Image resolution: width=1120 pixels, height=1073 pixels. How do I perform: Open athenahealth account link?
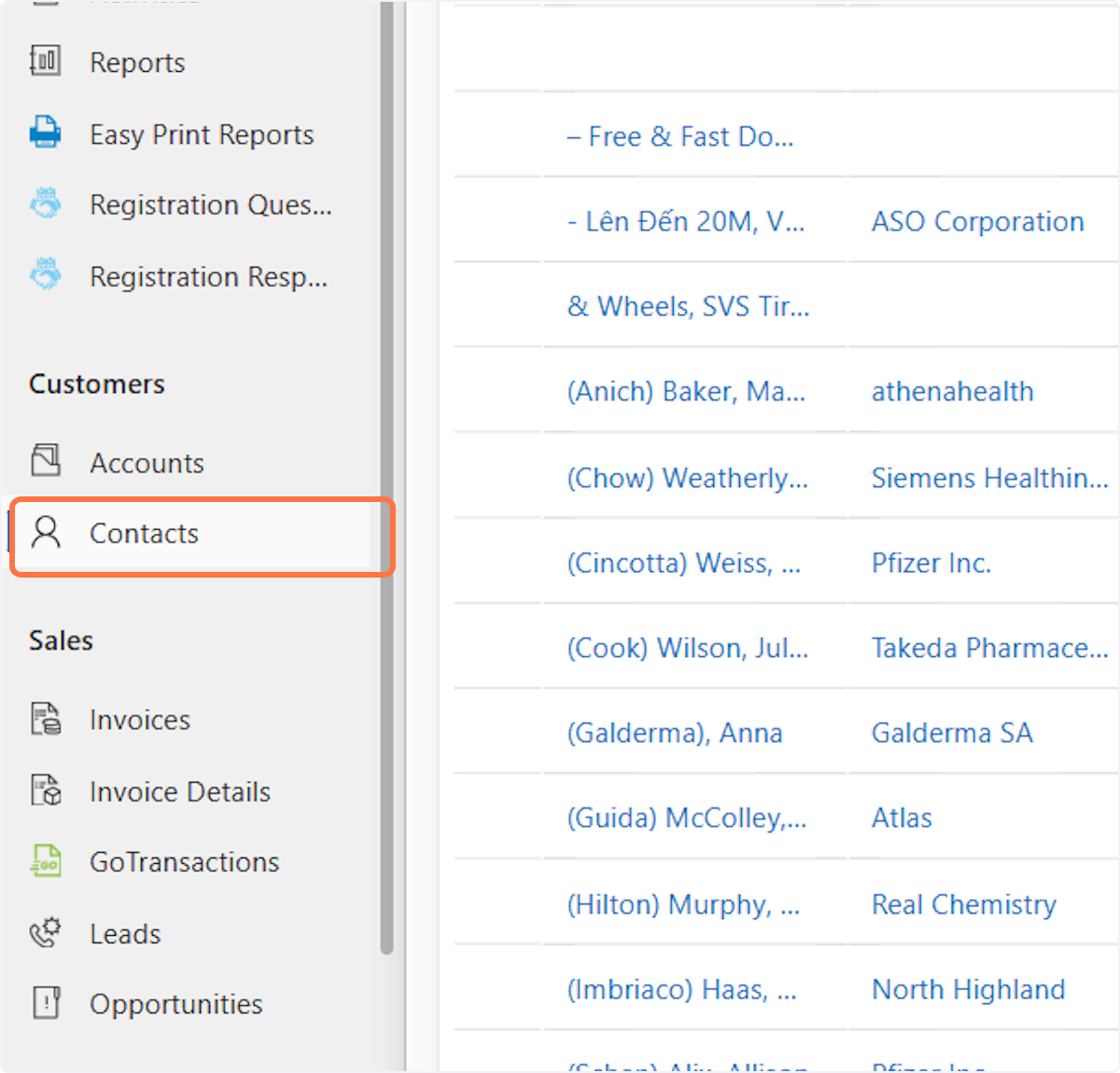pyautogui.click(x=952, y=391)
